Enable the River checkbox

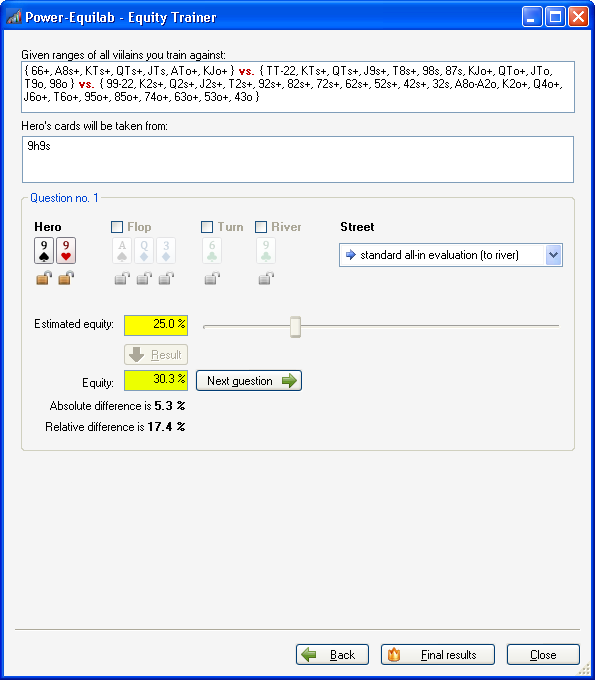pos(261,227)
